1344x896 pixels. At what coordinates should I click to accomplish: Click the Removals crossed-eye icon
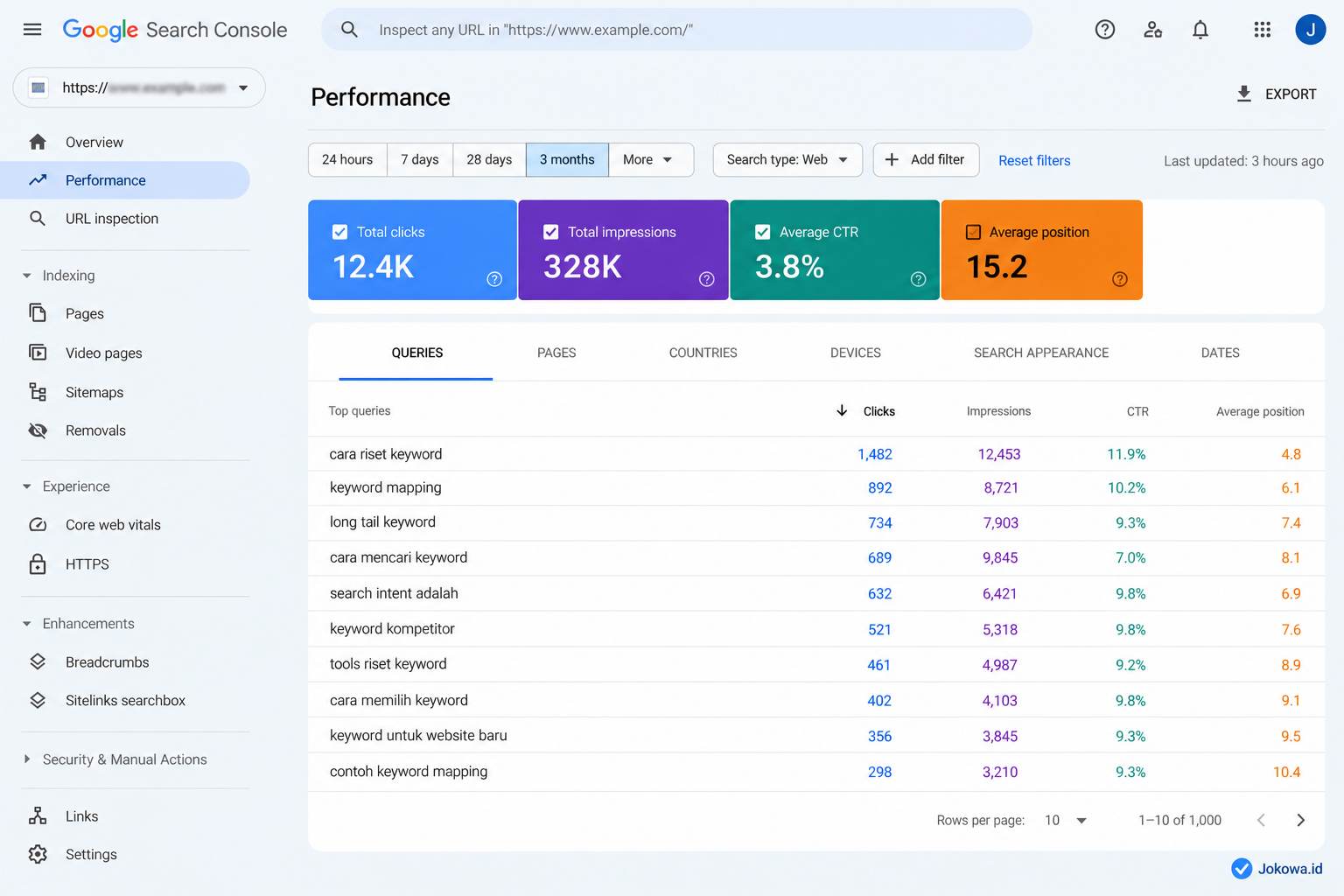(x=38, y=430)
